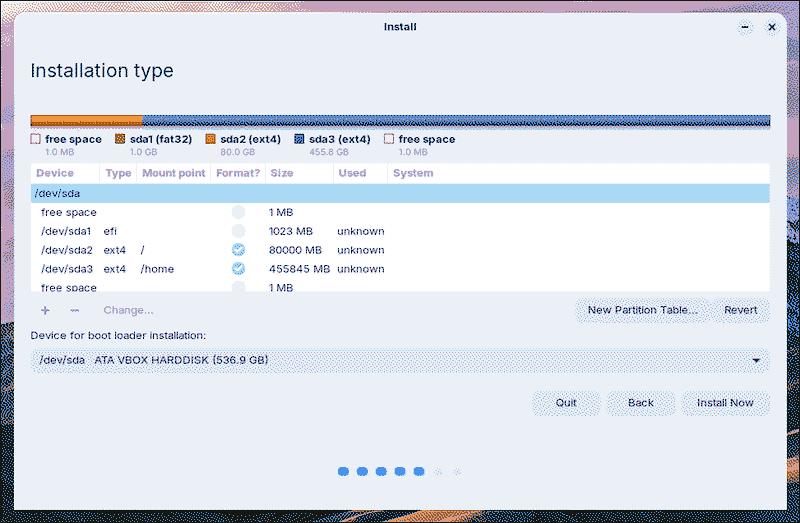Click the Used column header

360,173
